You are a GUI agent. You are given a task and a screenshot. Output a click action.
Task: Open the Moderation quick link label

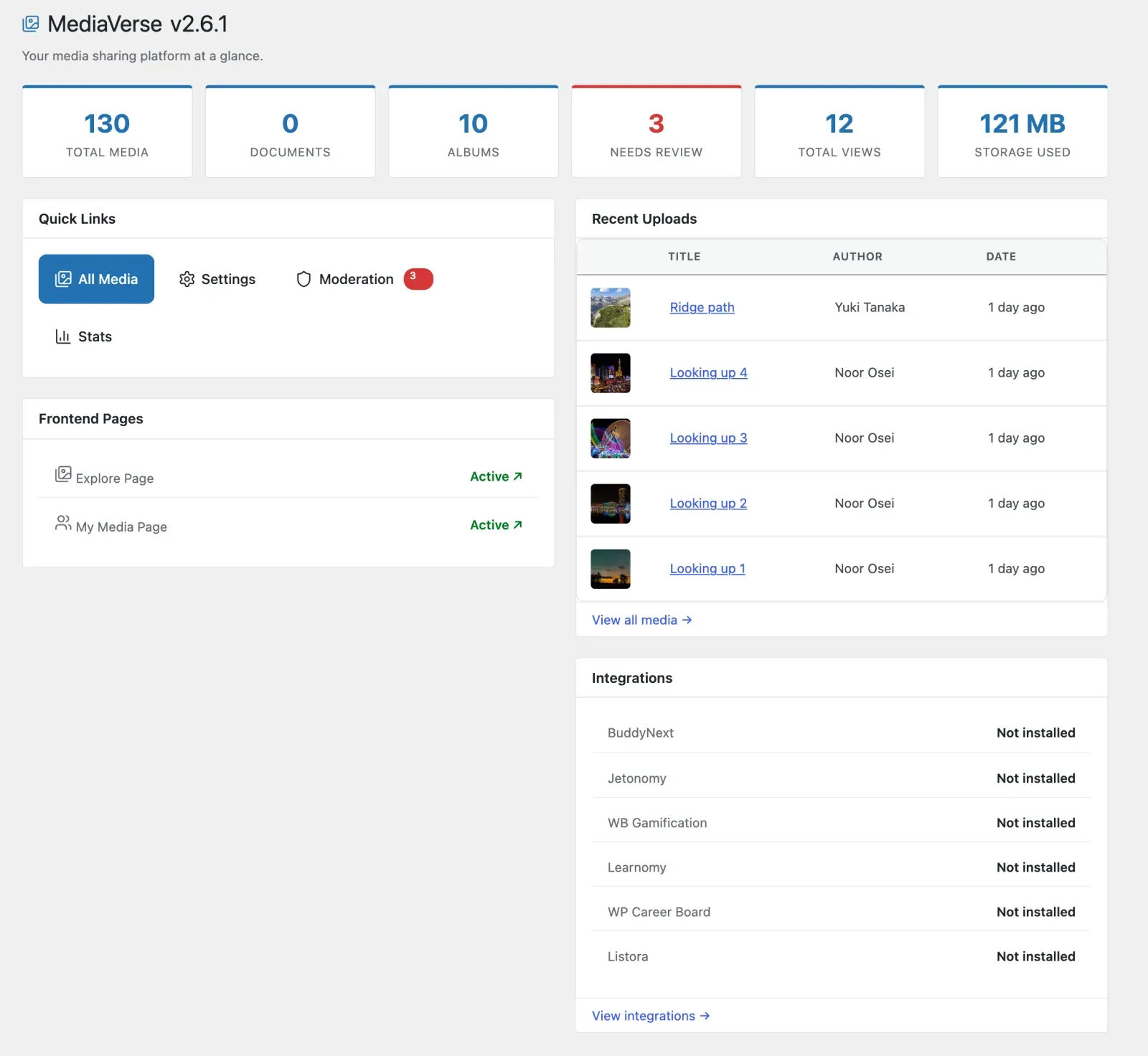click(357, 279)
